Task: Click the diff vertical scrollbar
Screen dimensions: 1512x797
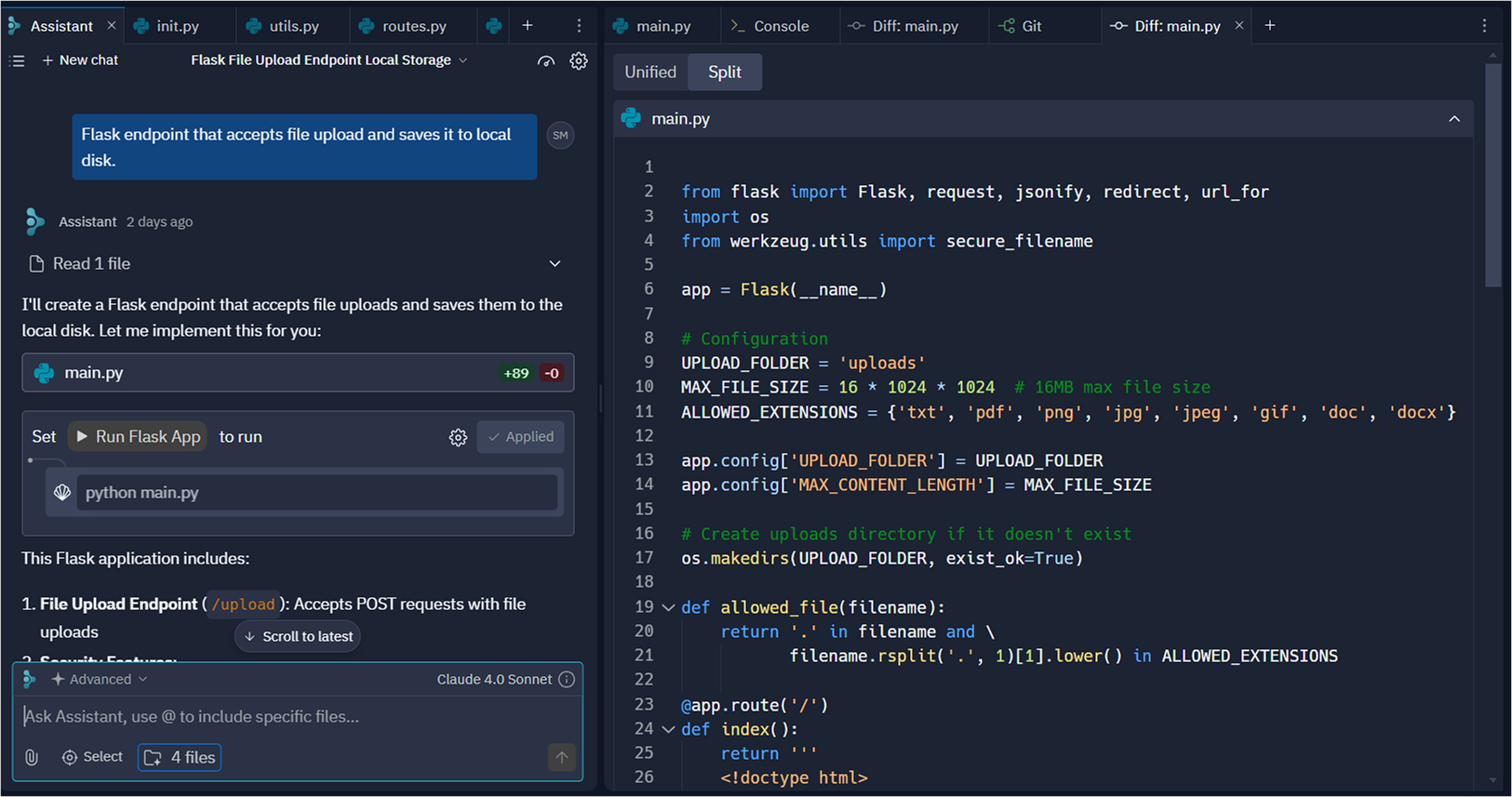Action: pos(1492,177)
